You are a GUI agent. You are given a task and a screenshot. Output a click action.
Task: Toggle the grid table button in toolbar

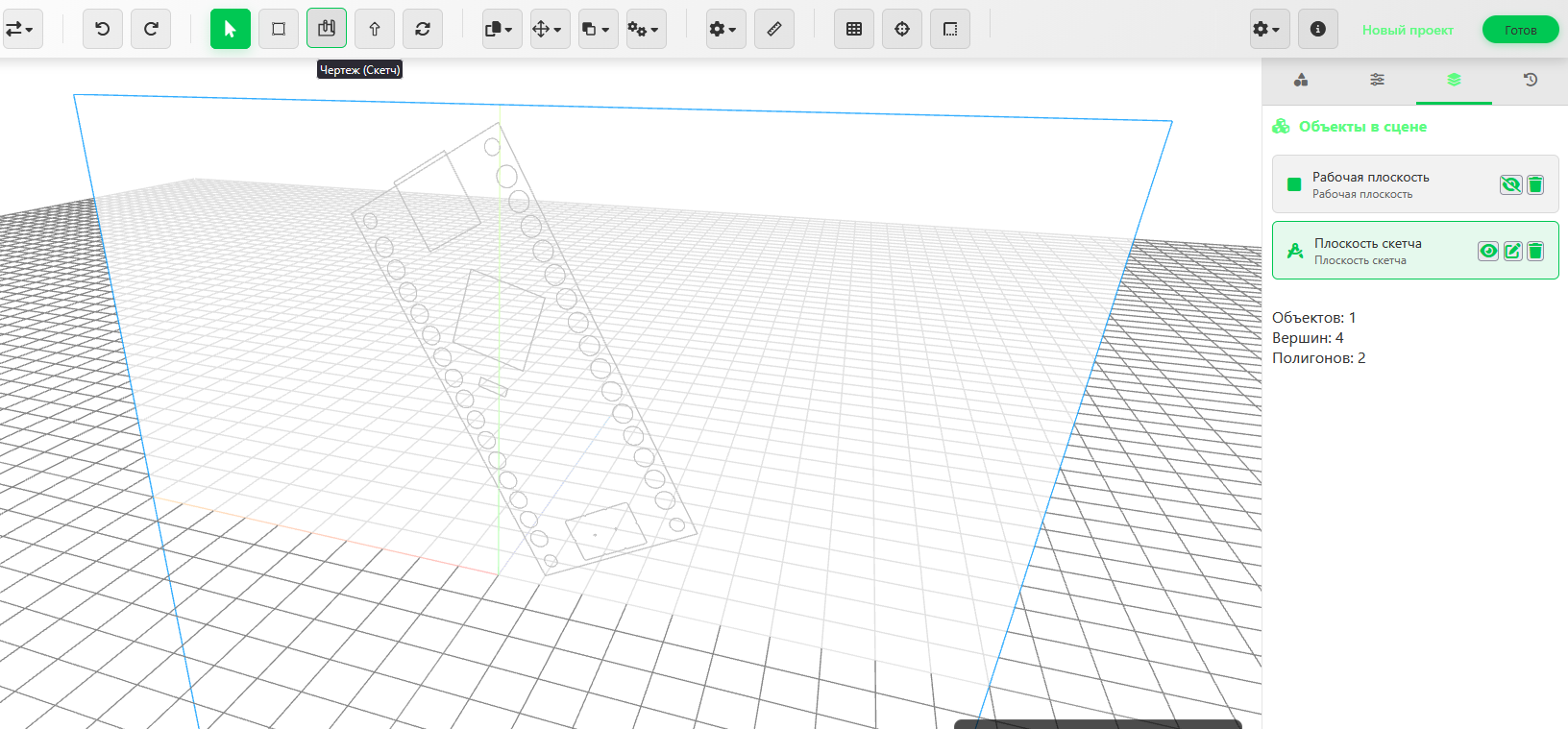(x=854, y=29)
